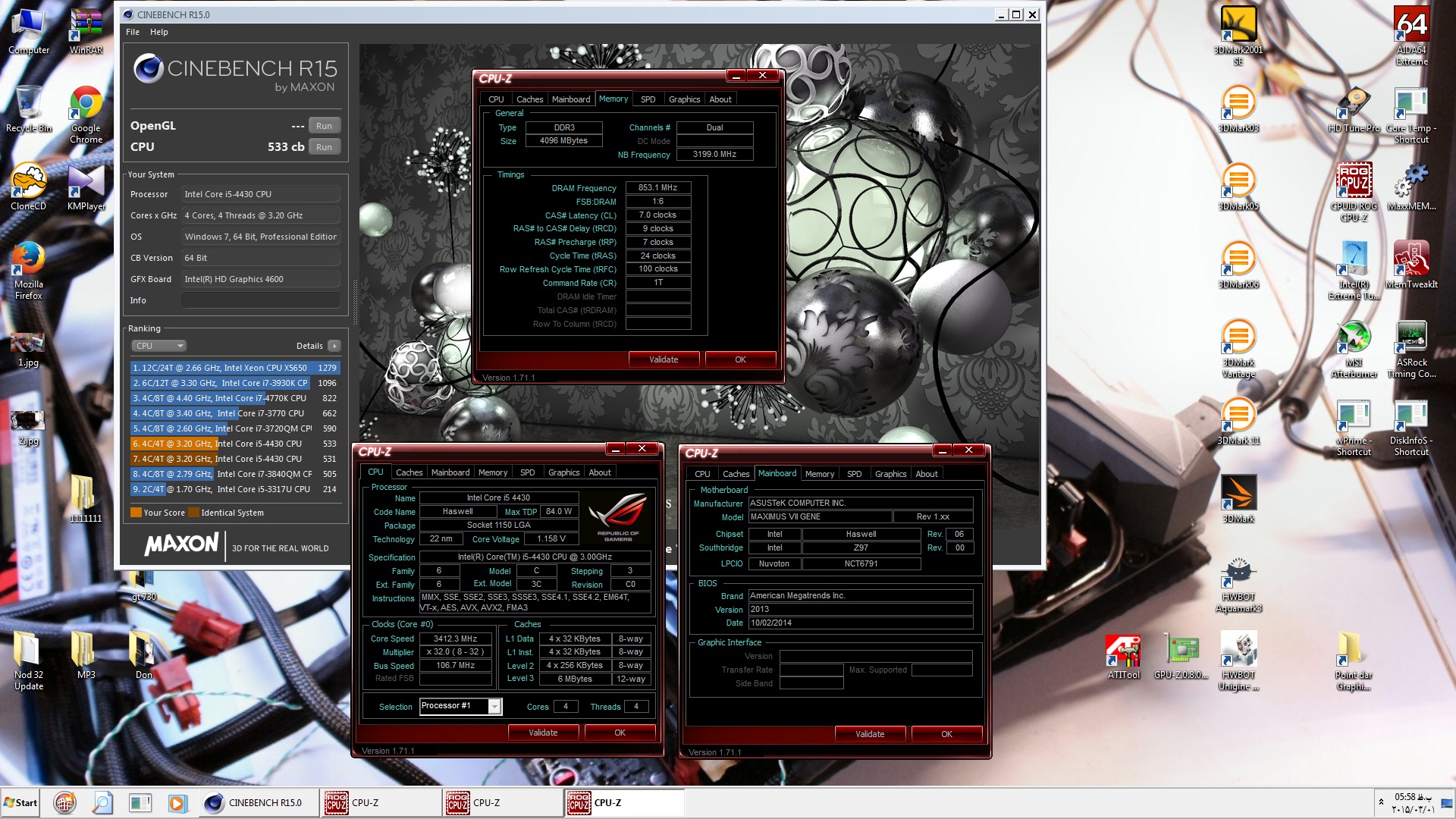Click OK in Mainboard CPU-Z window
The image size is (1456, 819).
[x=946, y=734]
